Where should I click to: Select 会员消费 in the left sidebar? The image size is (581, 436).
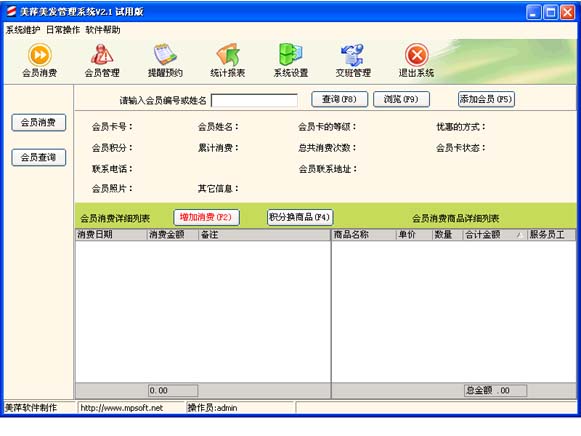tap(39, 123)
